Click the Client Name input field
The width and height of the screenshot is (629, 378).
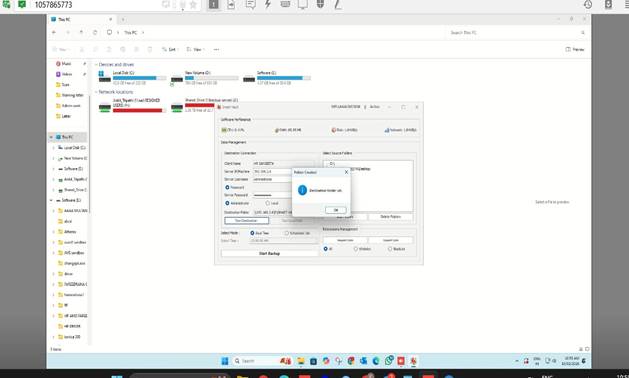point(283,164)
